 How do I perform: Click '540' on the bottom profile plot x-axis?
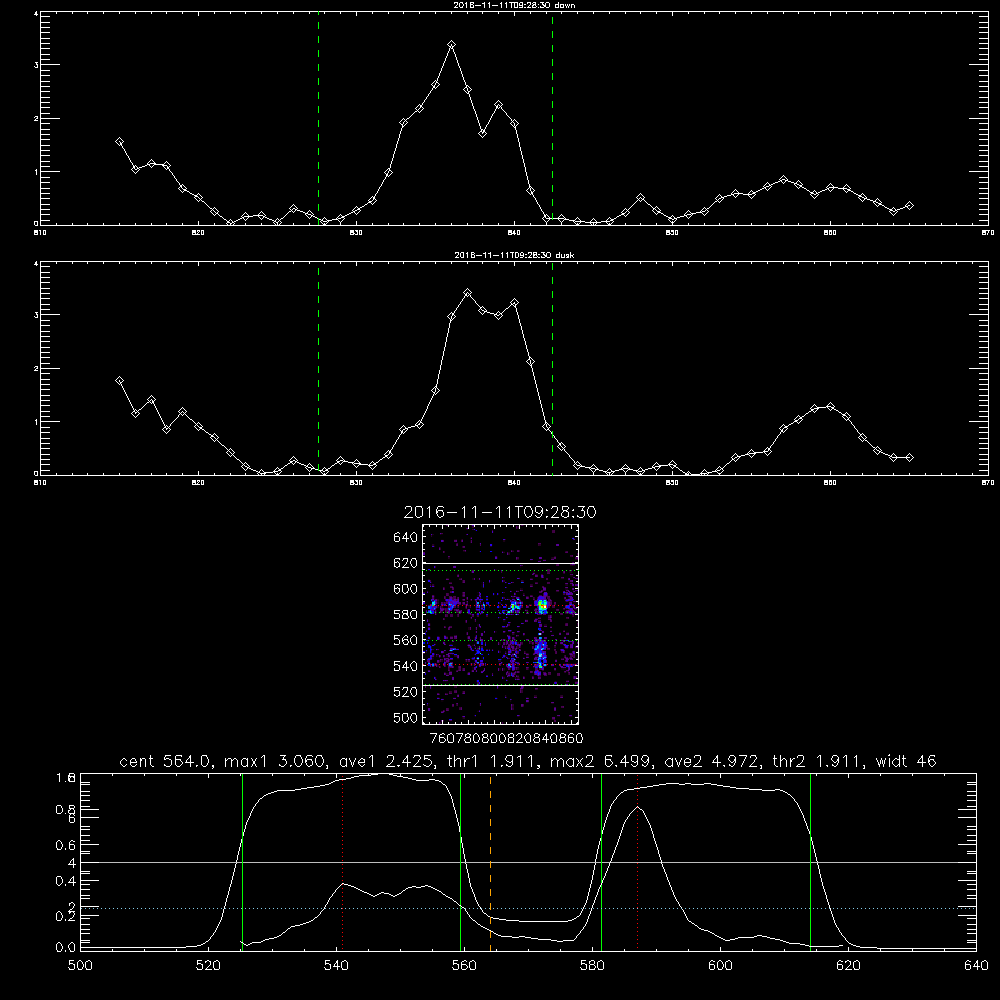336,966
